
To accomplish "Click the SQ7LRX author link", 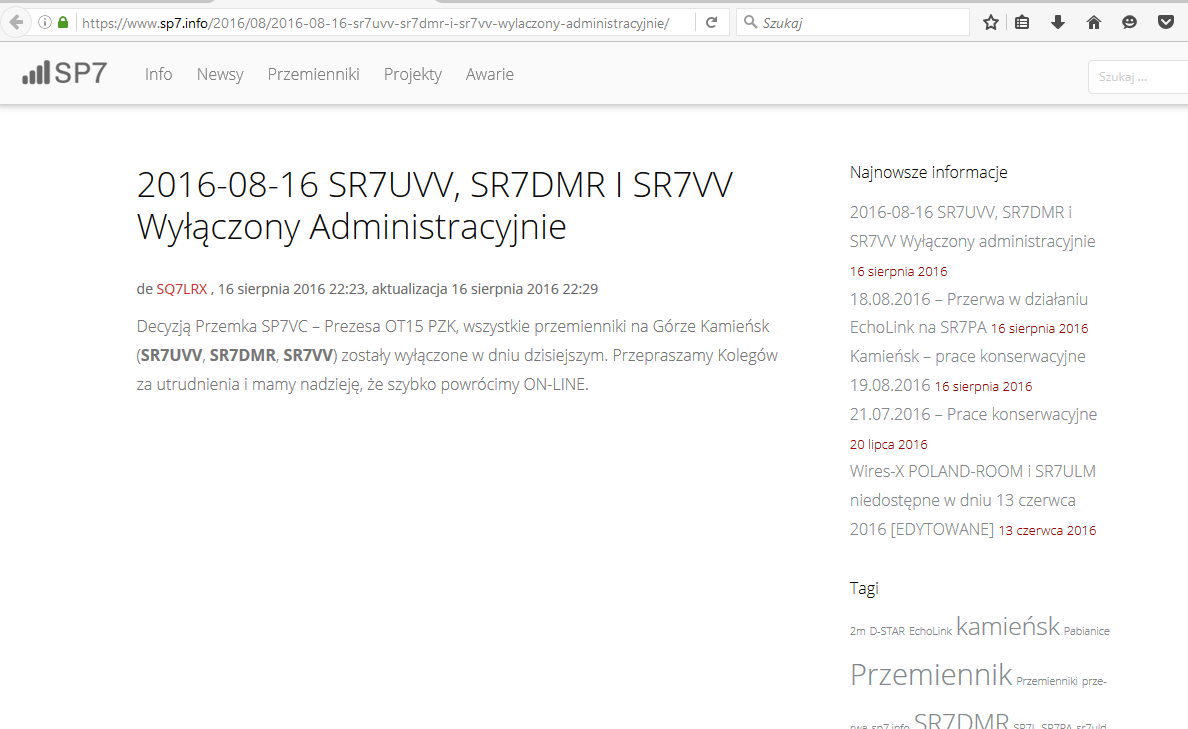I will (x=182, y=289).
